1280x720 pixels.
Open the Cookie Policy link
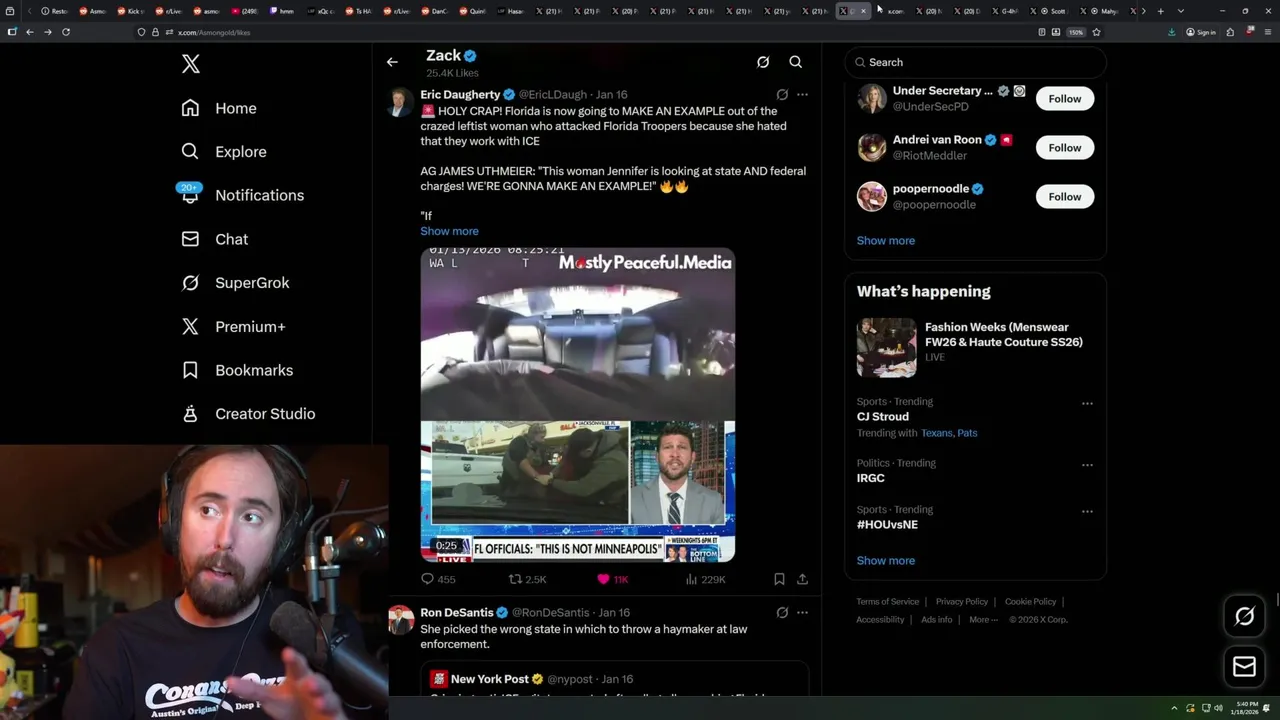pos(1030,602)
